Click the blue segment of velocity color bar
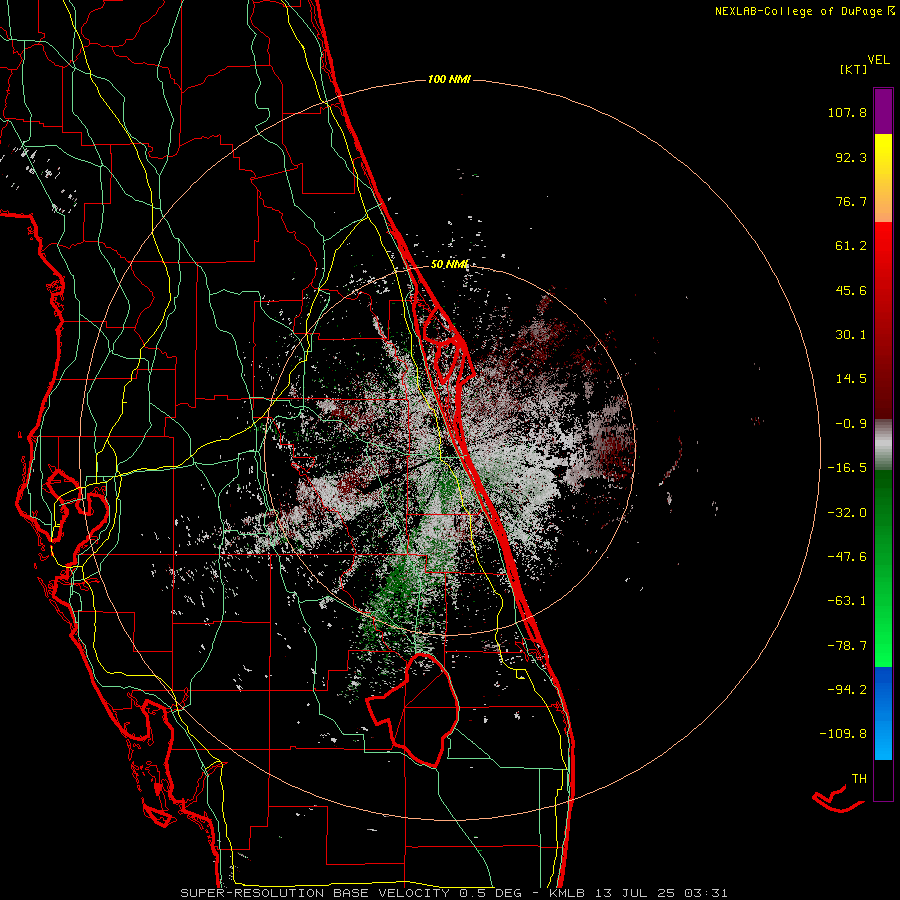900x900 pixels. [883, 713]
